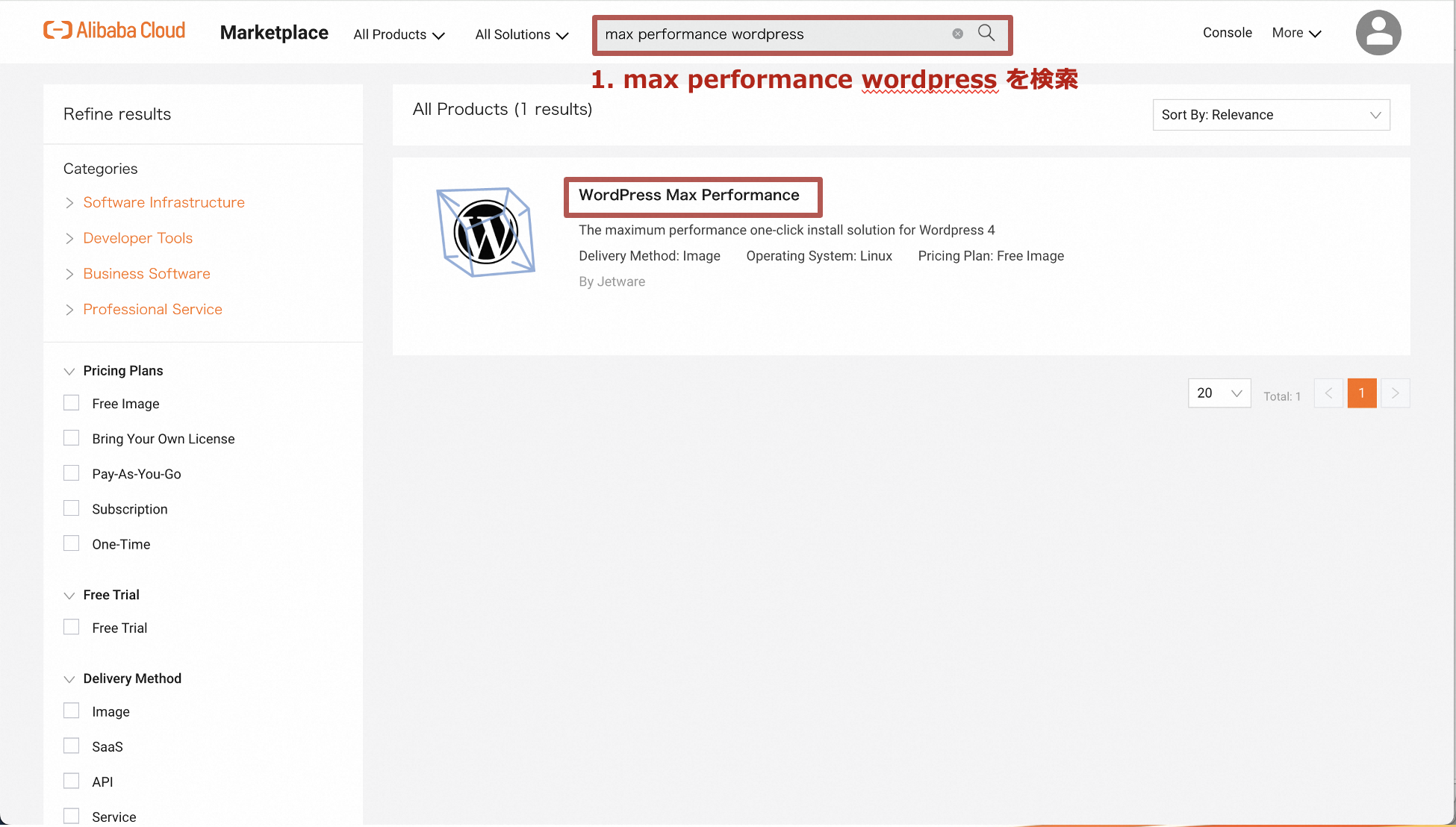Viewport: 1456px width, 827px height.
Task: Select page number 1 button
Action: [1361, 393]
